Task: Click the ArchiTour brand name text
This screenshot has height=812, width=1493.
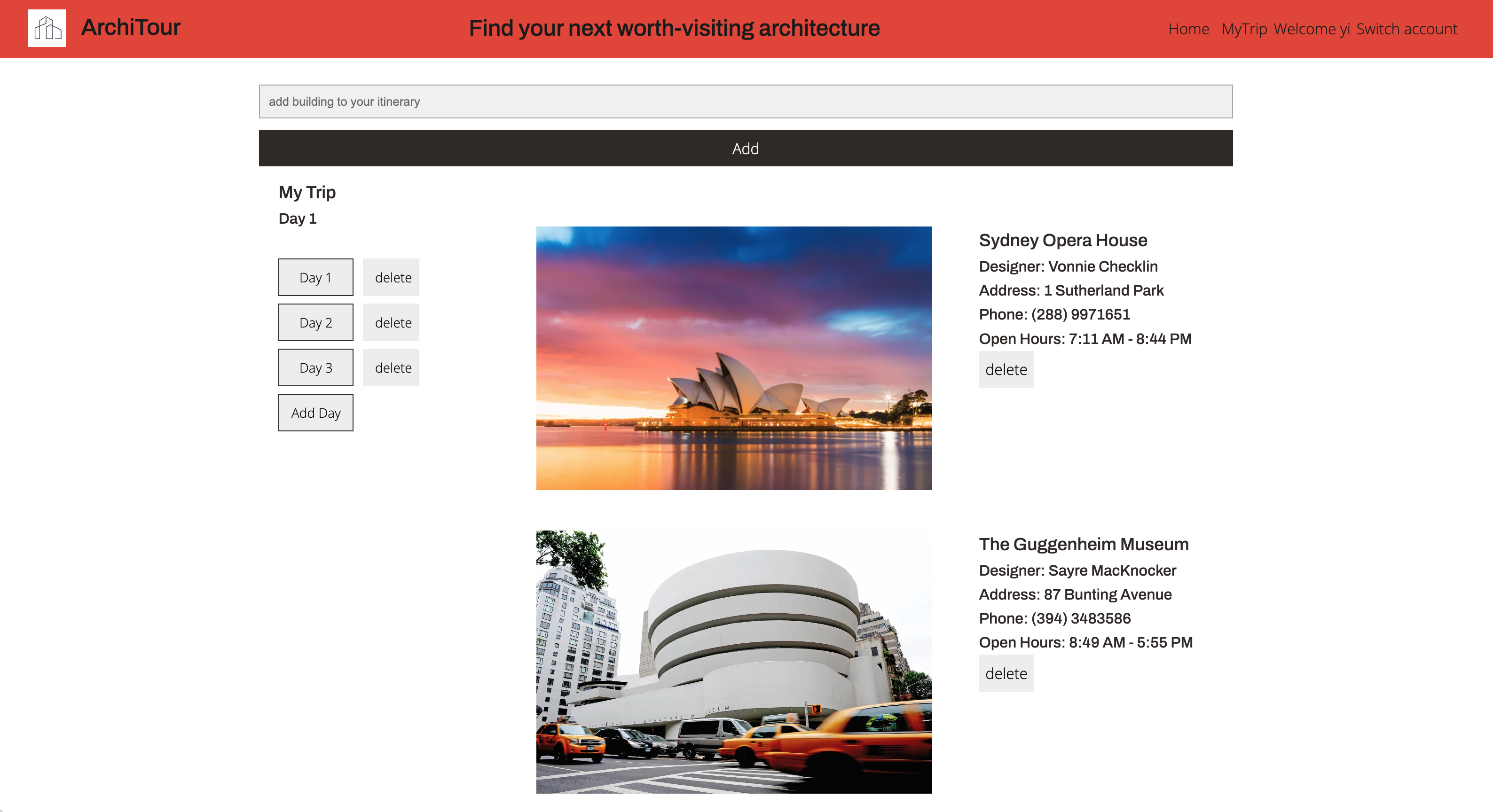Action: pyautogui.click(x=131, y=27)
